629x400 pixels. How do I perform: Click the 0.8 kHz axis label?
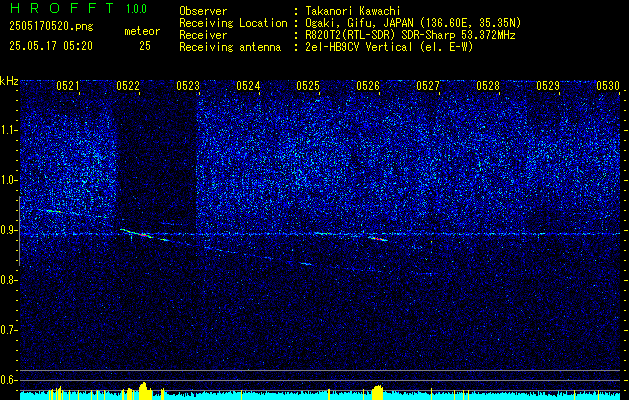[9, 280]
